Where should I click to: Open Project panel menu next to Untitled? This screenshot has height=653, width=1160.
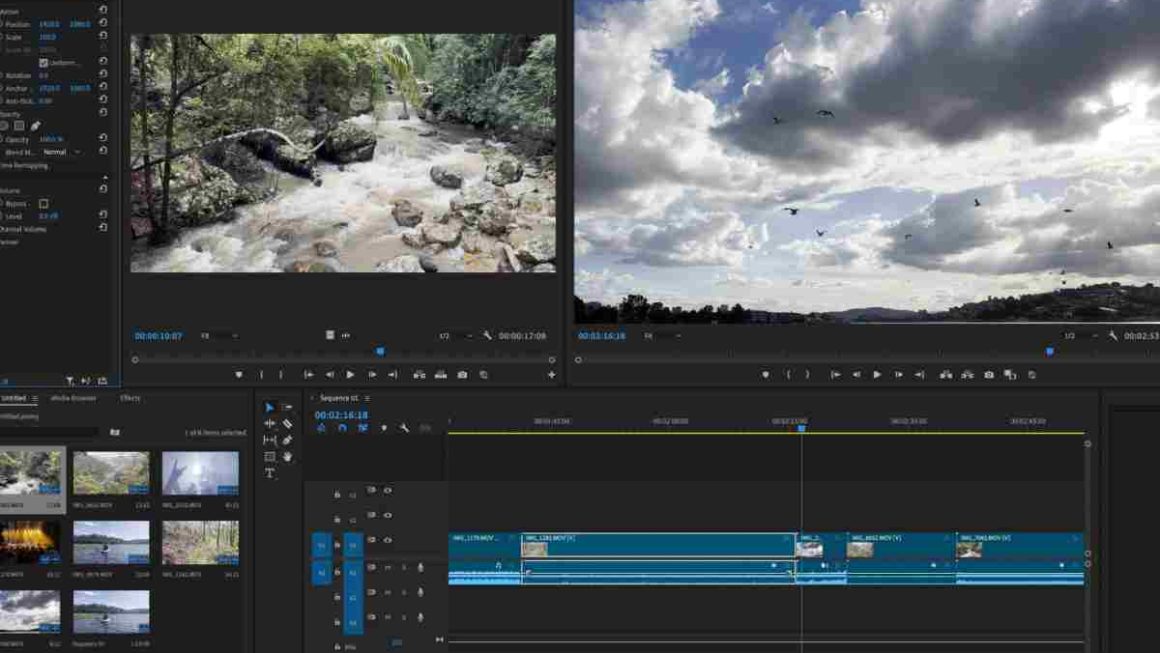point(35,399)
